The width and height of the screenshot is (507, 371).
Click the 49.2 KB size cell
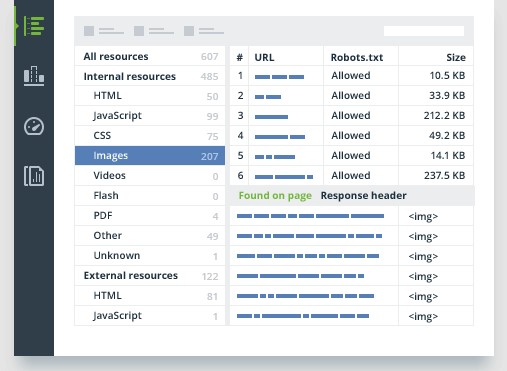(447, 136)
